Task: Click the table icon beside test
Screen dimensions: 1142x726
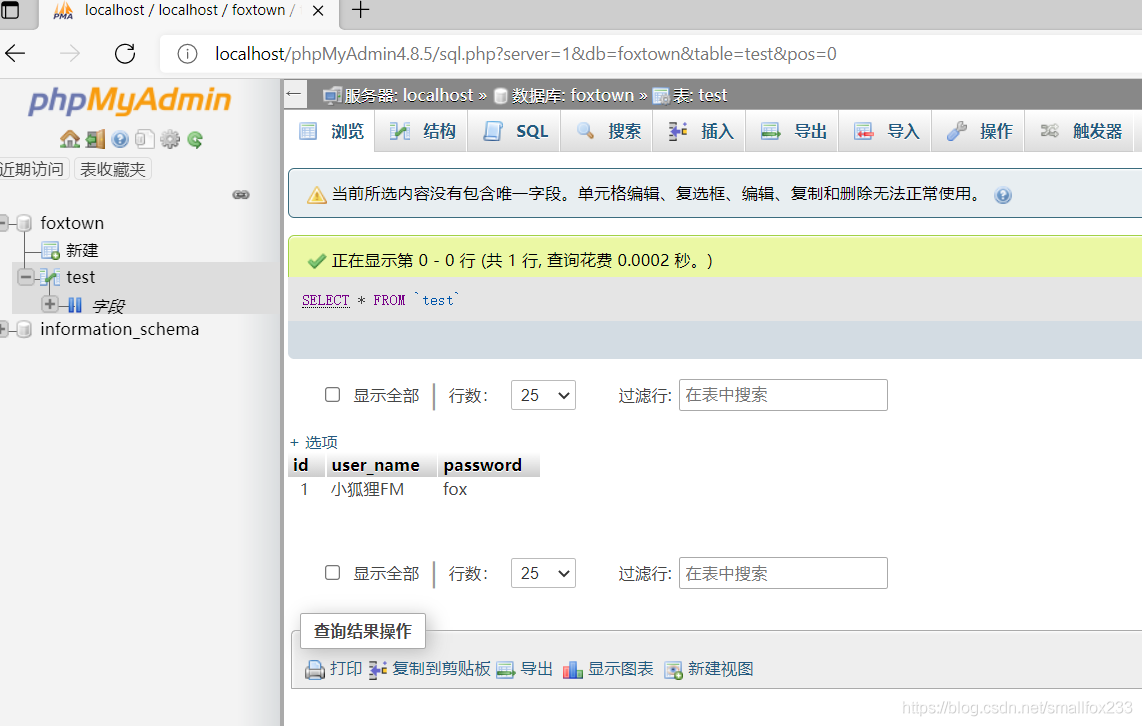Action: 50,277
